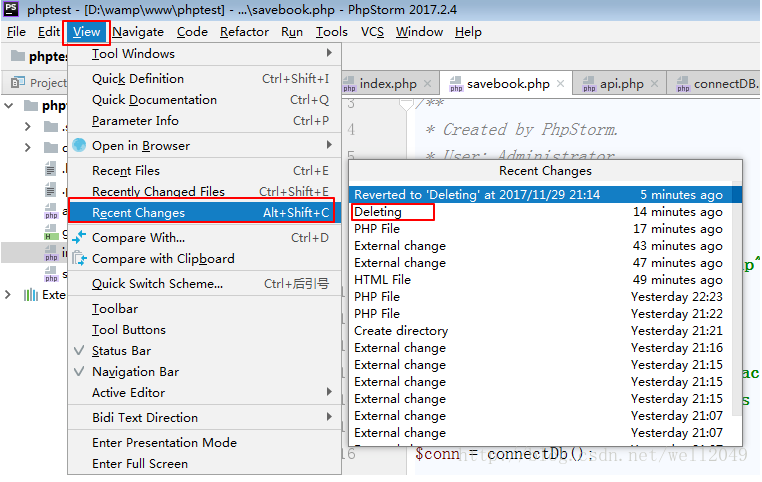Choose Quick Documentation menu entry

205,100
